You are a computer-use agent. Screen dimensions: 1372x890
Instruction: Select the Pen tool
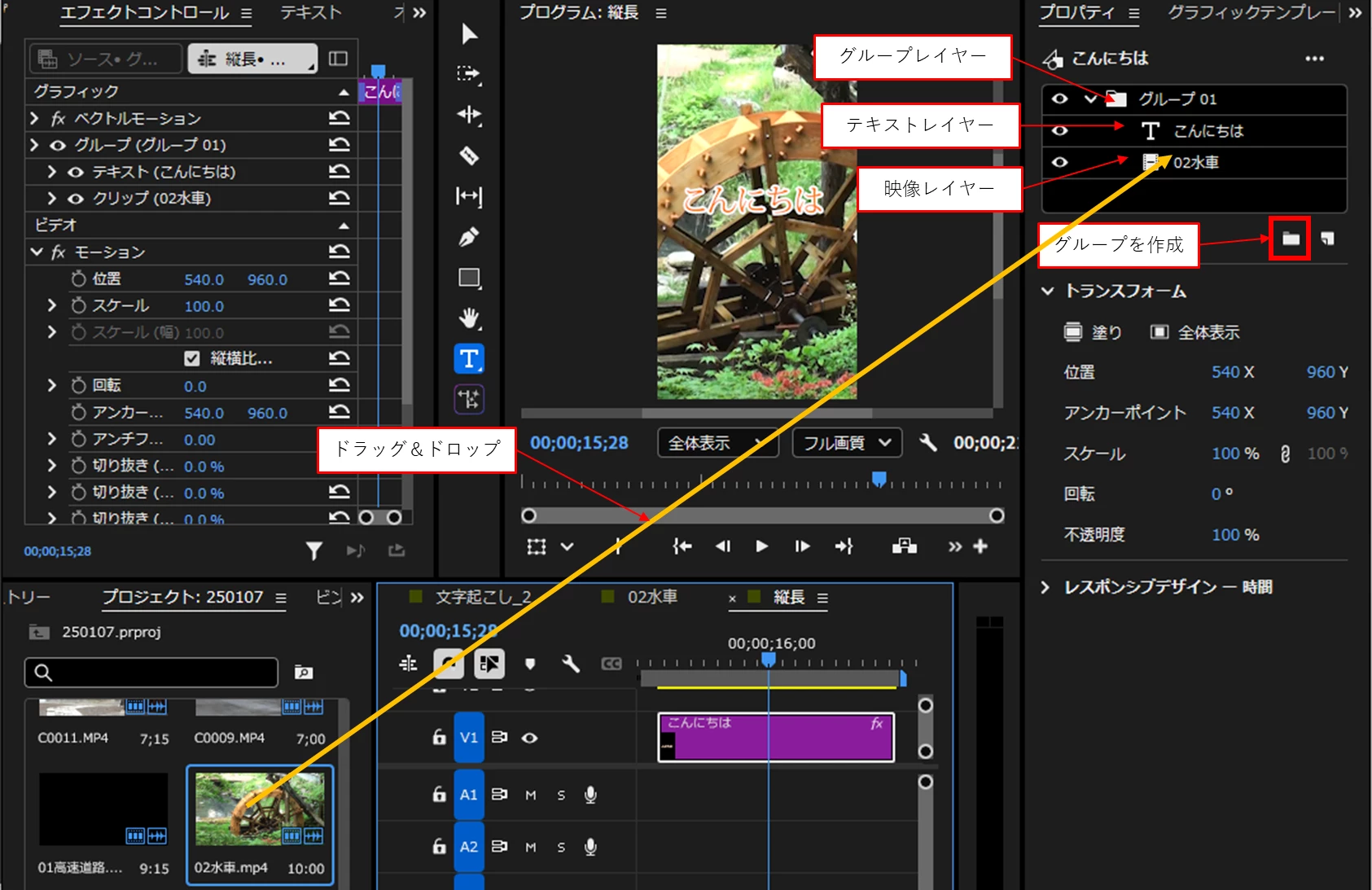click(469, 237)
